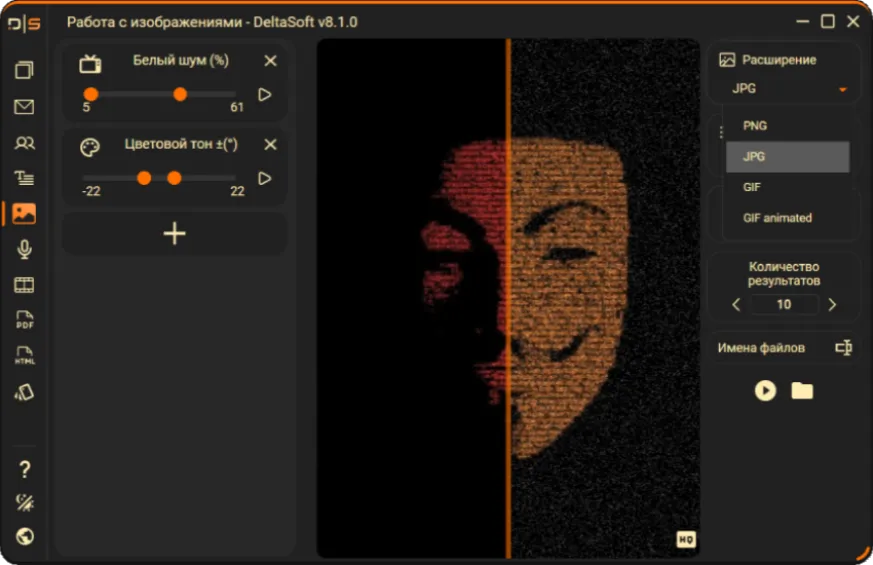The image size is (873, 565).
Task: Collapse the JPG extension dropdown
Action: pyautogui.click(x=842, y=89)
